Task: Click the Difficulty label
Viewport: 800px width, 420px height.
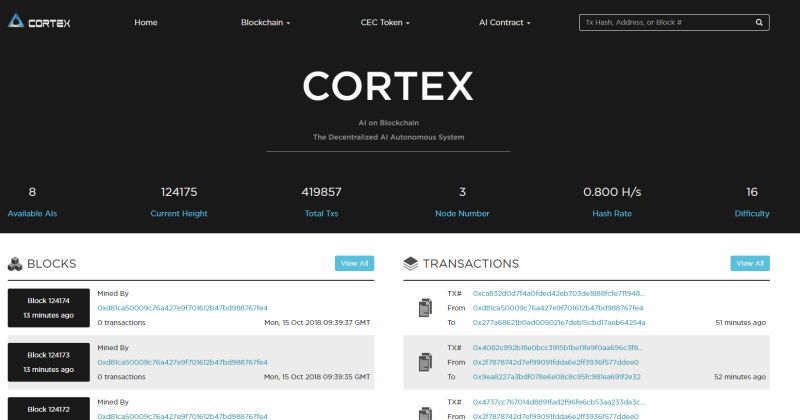Action: pyautogui.click(x=752, y=213)
